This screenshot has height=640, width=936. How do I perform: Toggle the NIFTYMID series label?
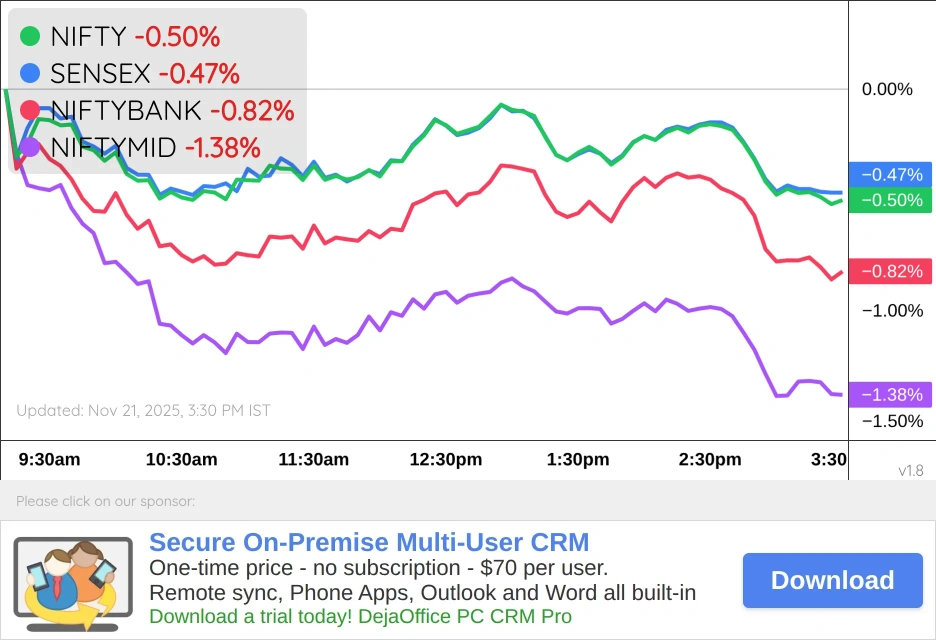click(113, 147)
